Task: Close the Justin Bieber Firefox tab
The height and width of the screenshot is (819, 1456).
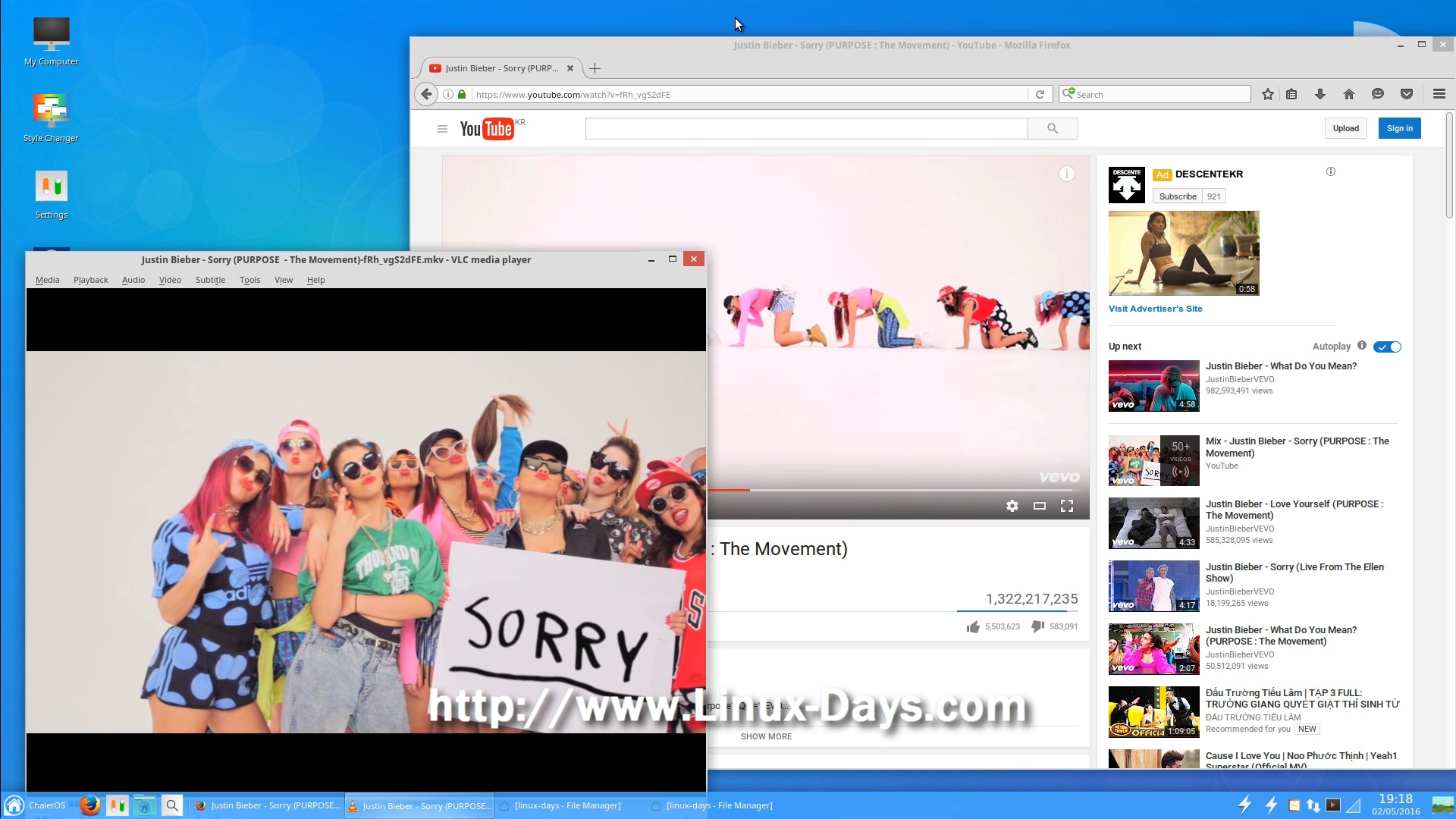Action: pyautogui.click(x=570, y=68)
